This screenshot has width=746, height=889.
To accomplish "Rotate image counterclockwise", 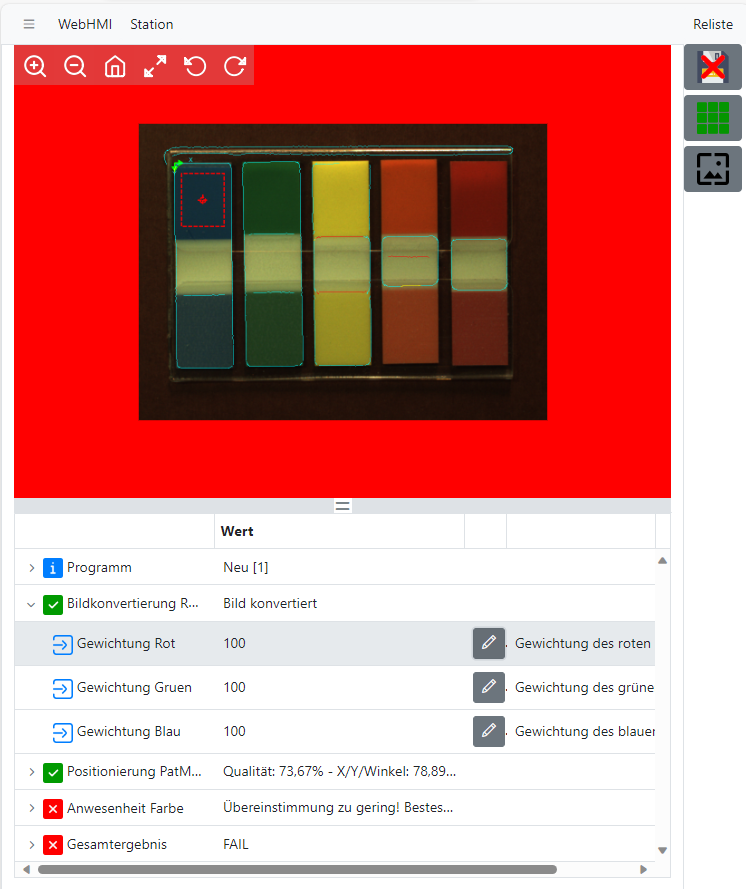I will (x=195, y=66).
